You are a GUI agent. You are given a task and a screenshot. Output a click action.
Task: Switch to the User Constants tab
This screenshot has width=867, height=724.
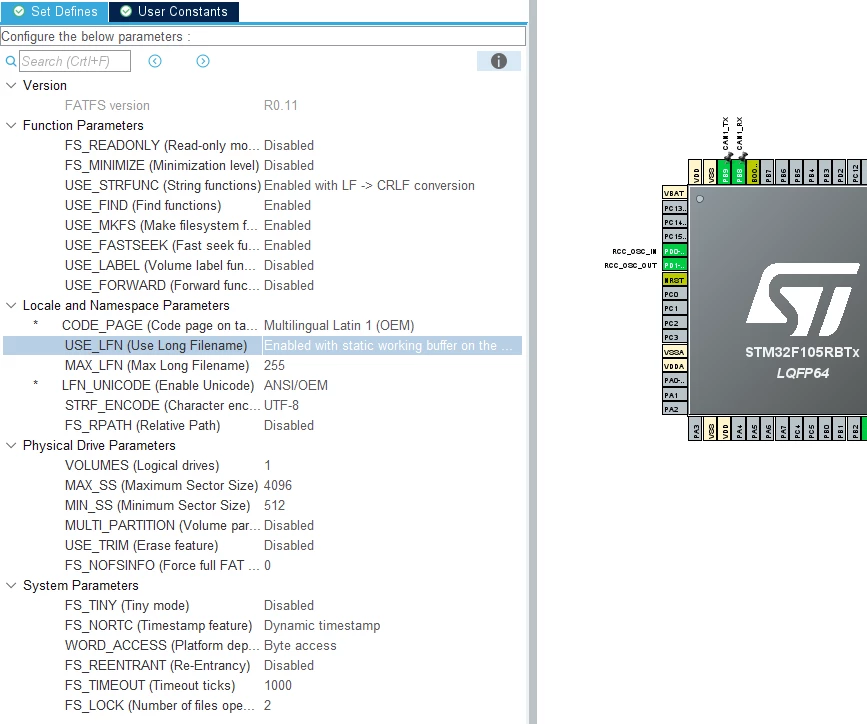174,11
